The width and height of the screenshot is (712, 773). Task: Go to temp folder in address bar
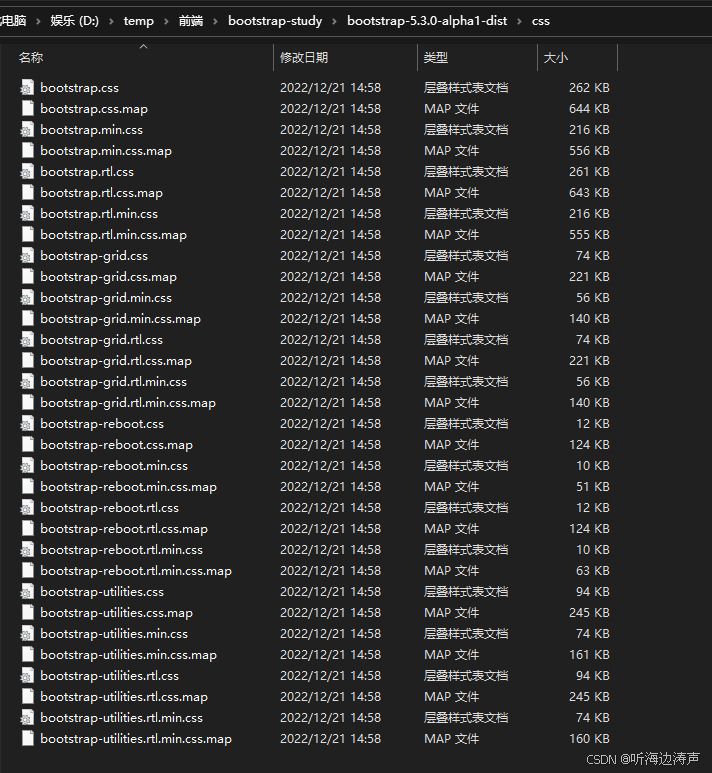139,21
